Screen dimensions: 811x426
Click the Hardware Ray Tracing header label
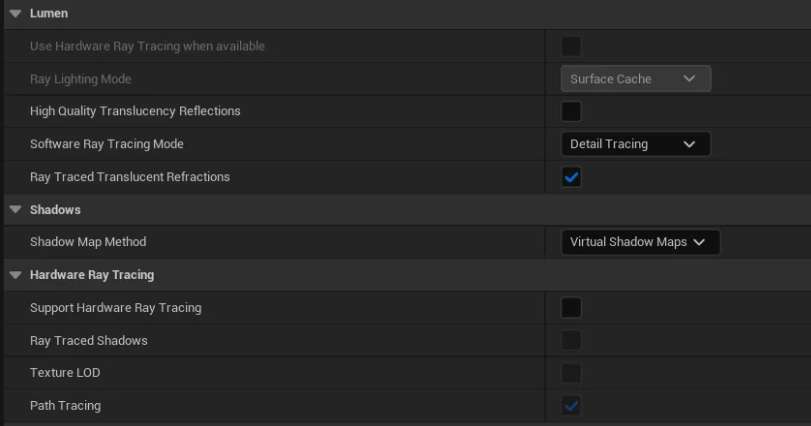pyautogui.click(x=92, y=275)
